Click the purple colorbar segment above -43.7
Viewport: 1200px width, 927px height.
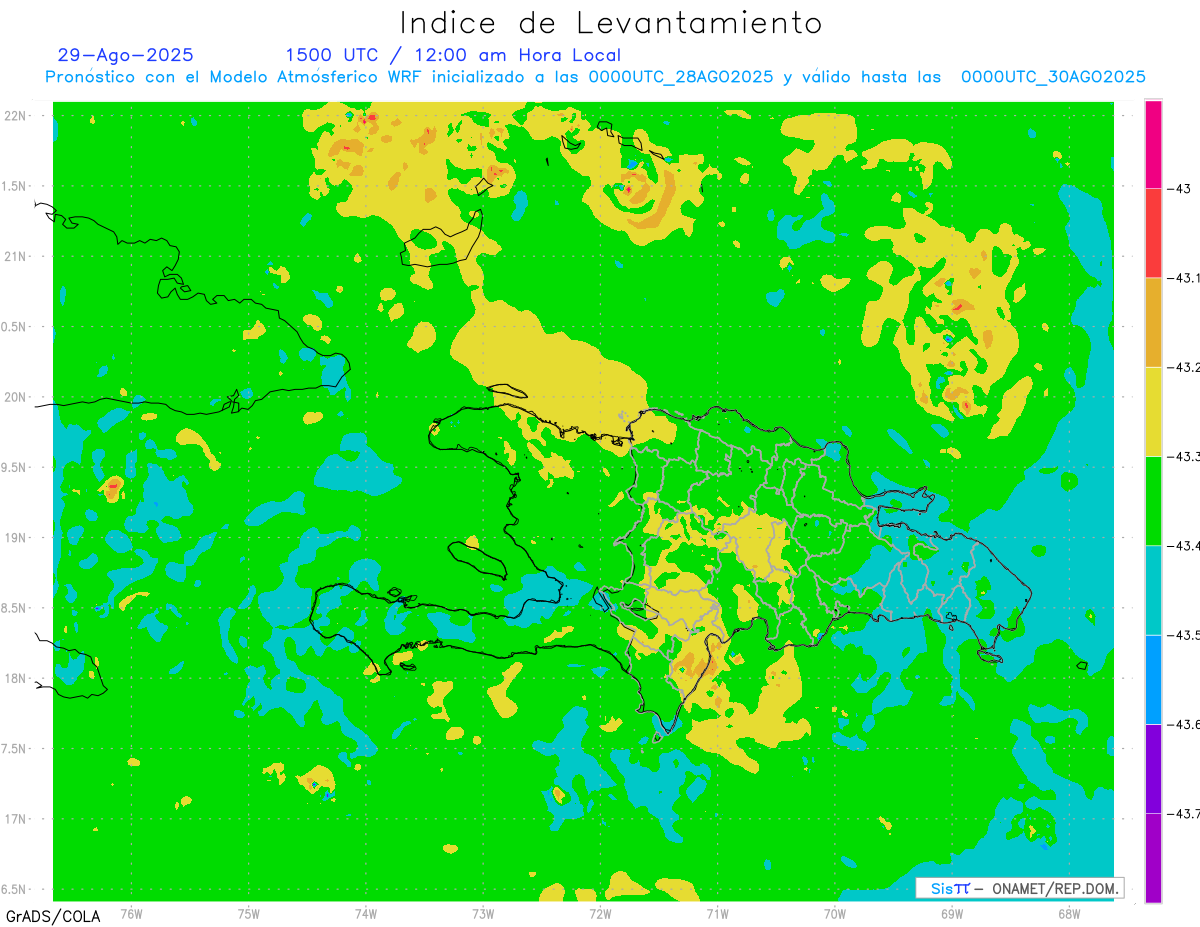pos(1153,768)
